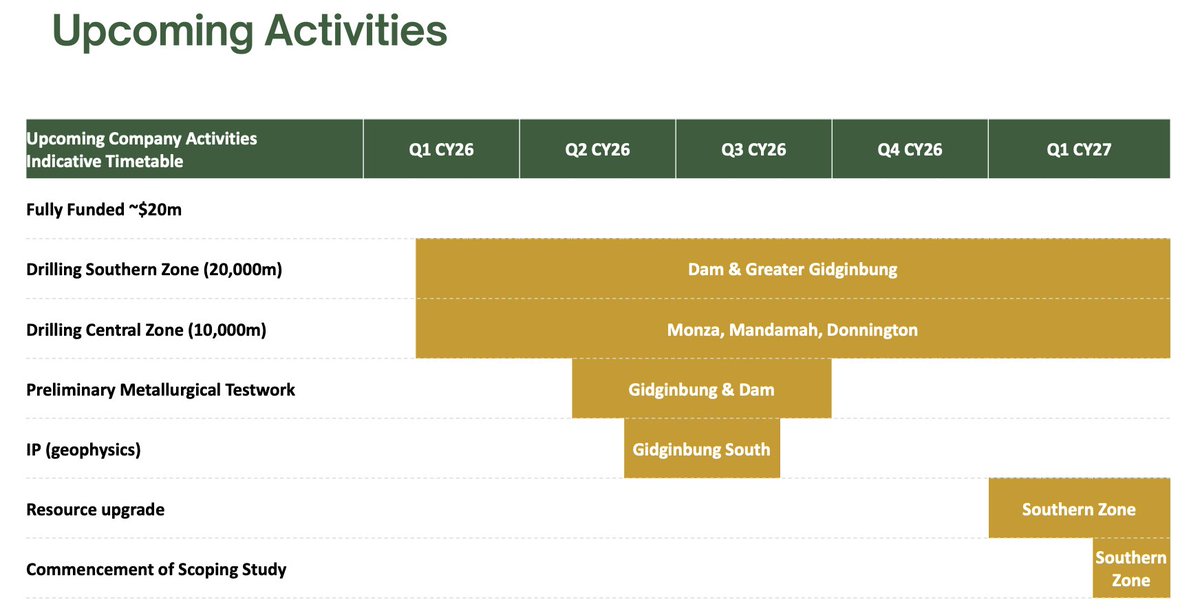
Task: Click the Q3 CY26 column header
Action: coord(754,149)
